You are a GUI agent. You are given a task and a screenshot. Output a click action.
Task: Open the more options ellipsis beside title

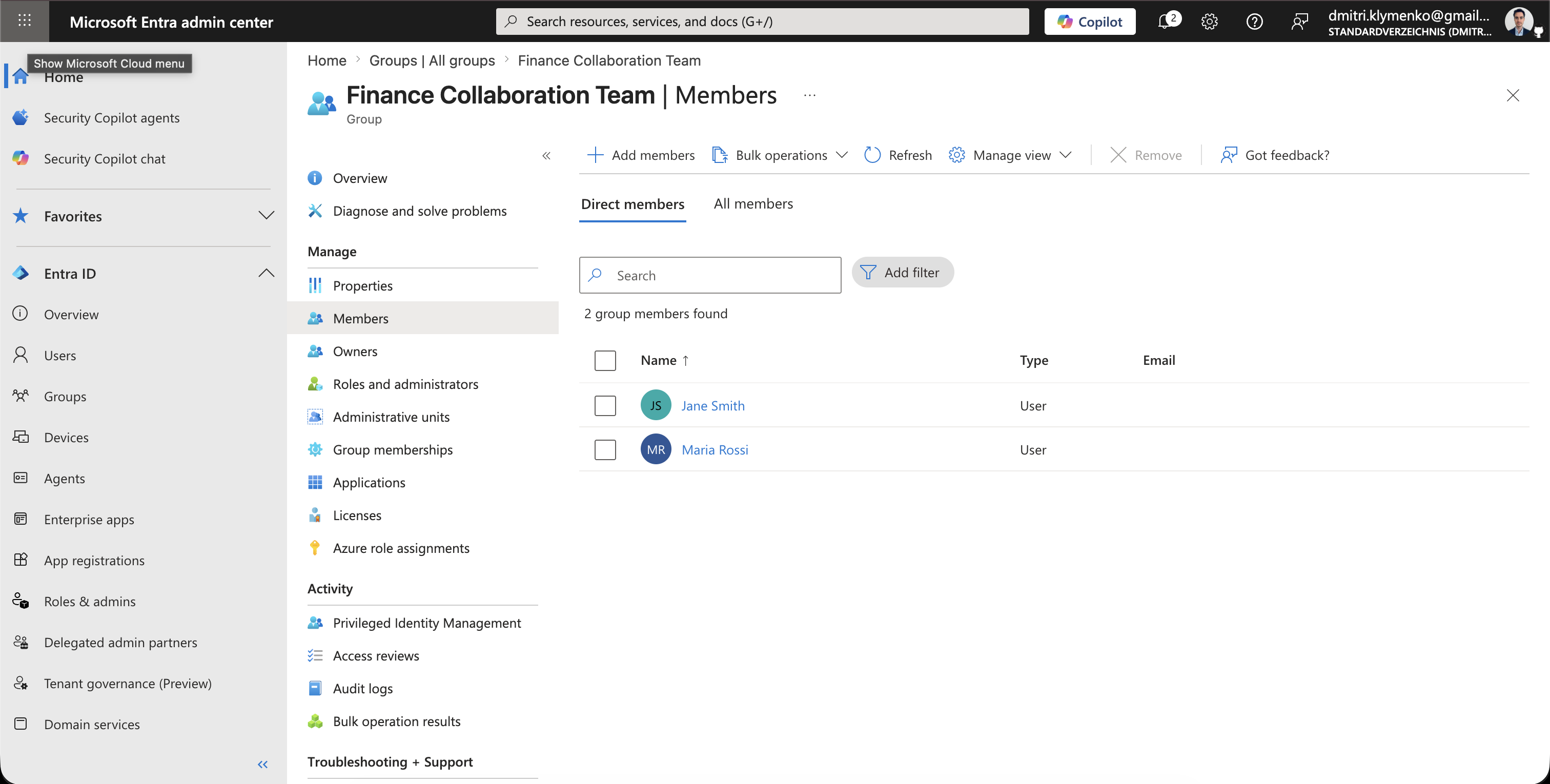click(x=809, y=96)
